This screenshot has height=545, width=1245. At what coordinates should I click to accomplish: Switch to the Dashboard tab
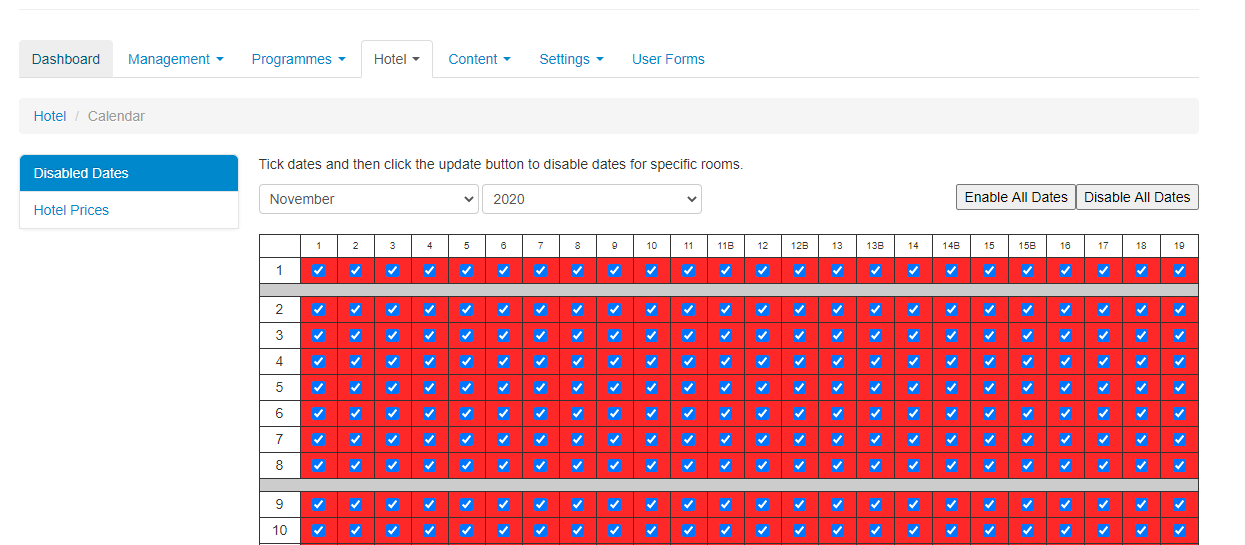pos(66,59)
